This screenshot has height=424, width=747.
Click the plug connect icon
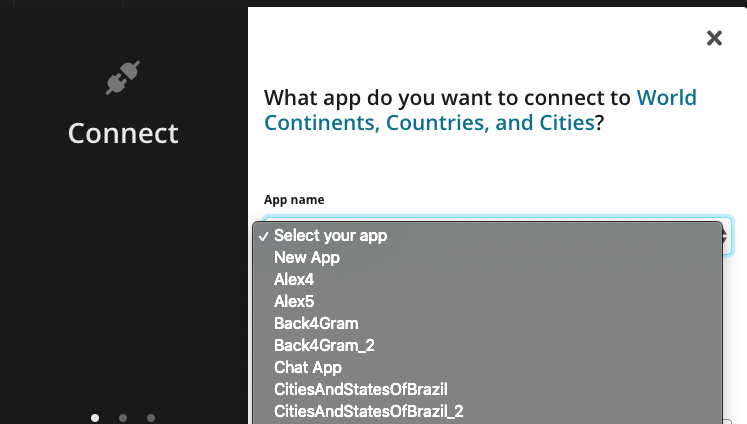pyautogui.click(x=123, y=77)
